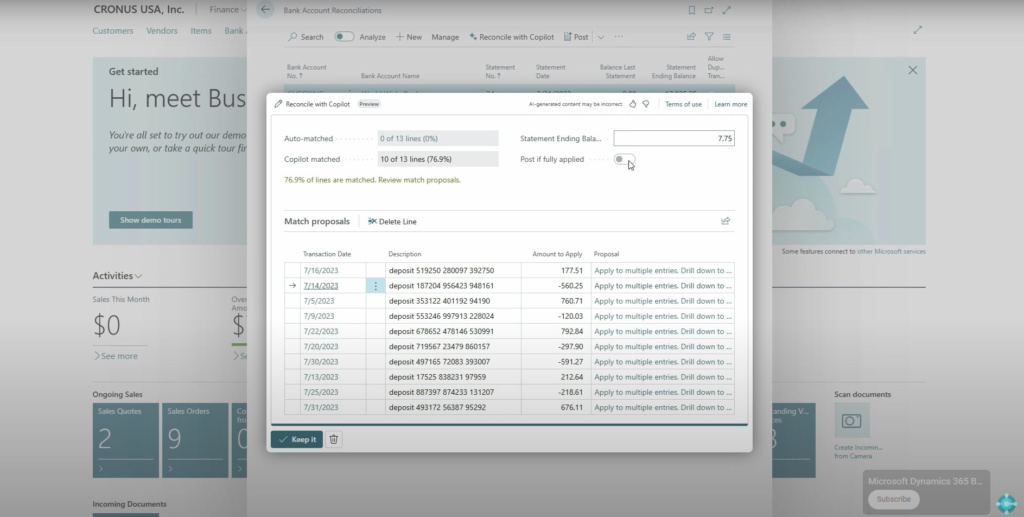Click the share icon in Match proposals
The image size is (1024, 517).
click(725, 221)
